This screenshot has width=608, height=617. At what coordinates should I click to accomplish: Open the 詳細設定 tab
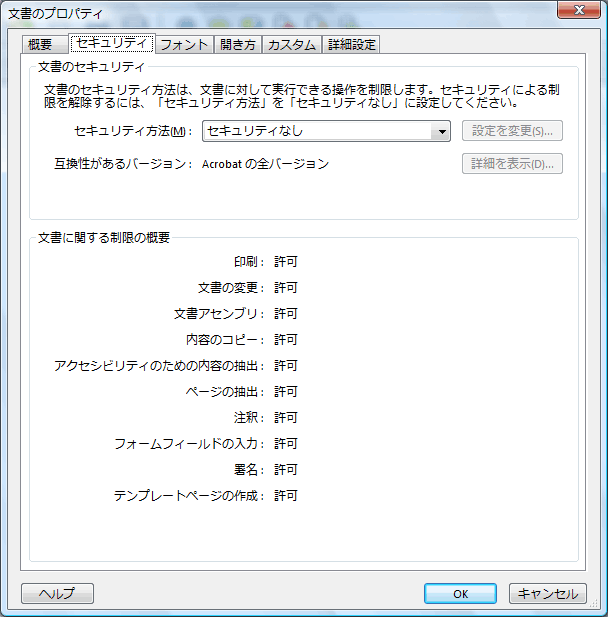click(351, 44)
